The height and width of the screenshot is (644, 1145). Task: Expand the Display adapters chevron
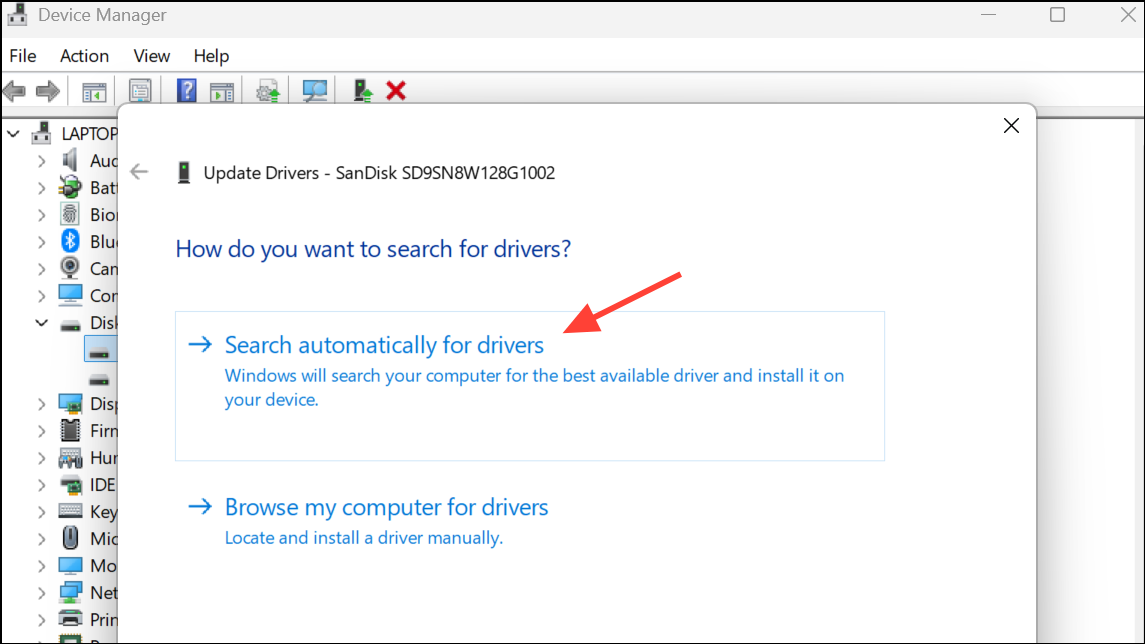[x=42, y=404]
